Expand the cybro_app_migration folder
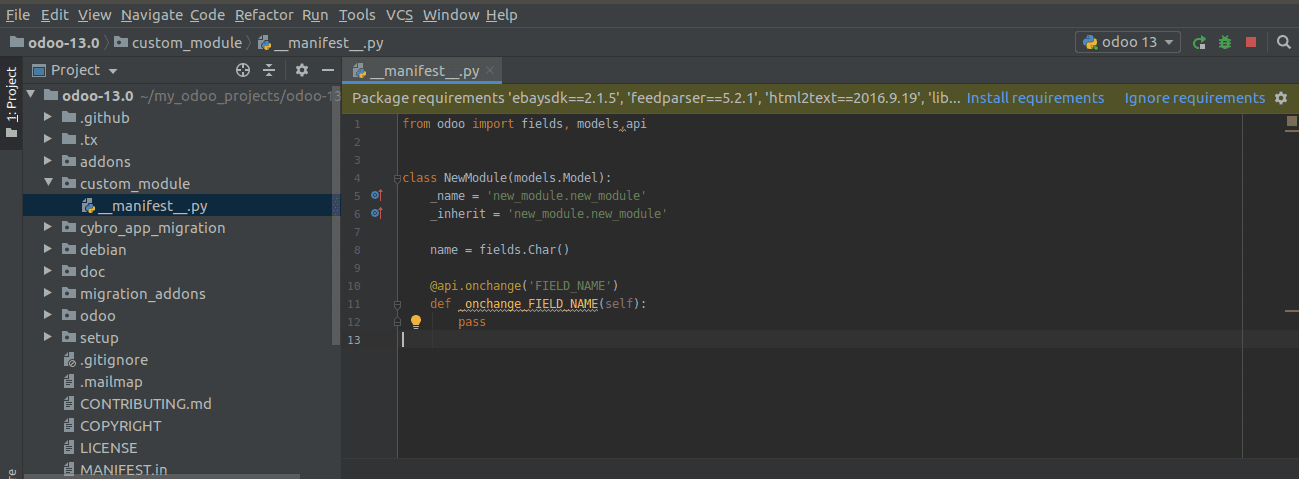 coord(48,228)
